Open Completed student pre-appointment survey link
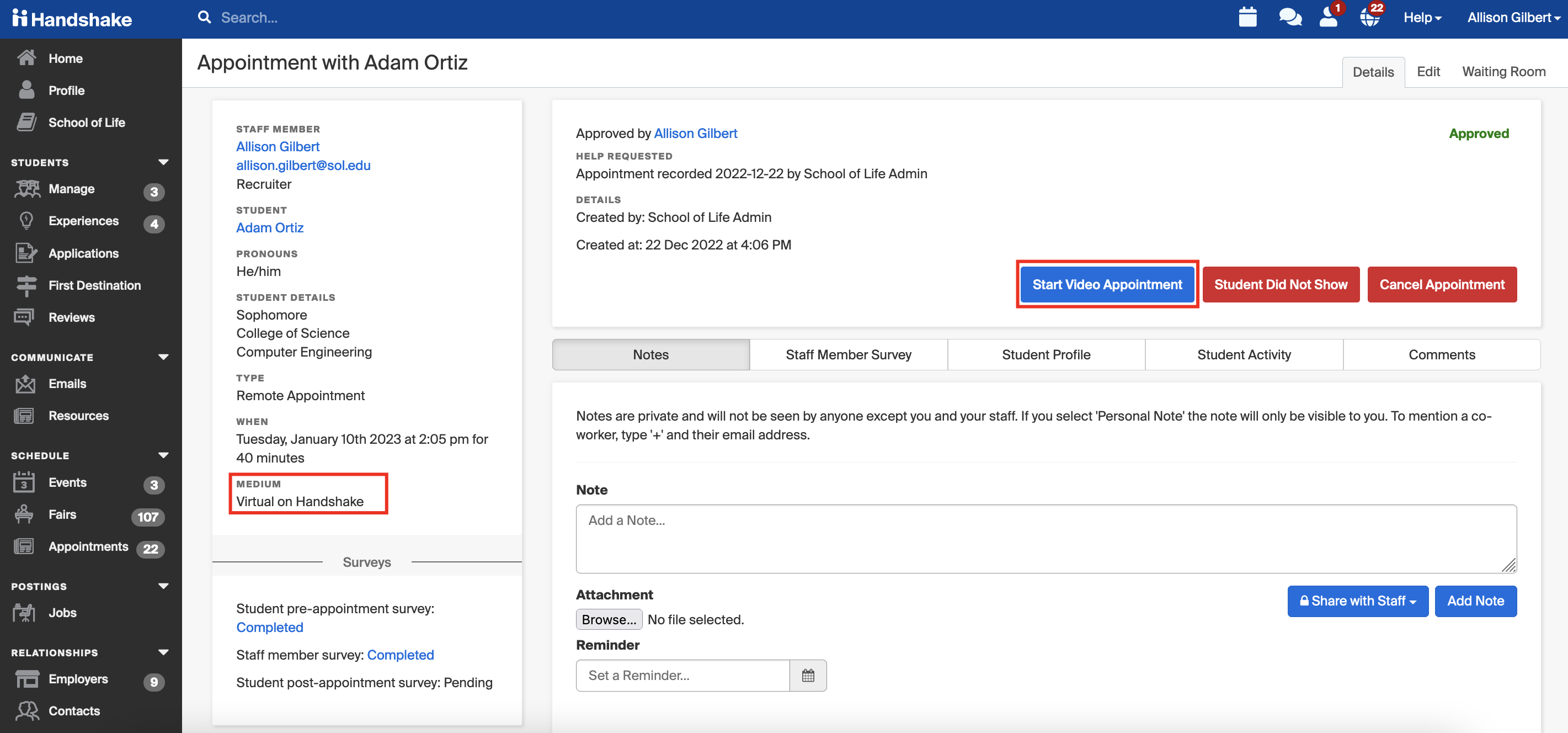The height and width of the screenshot is (733, 1568). (x=270, y=627)
